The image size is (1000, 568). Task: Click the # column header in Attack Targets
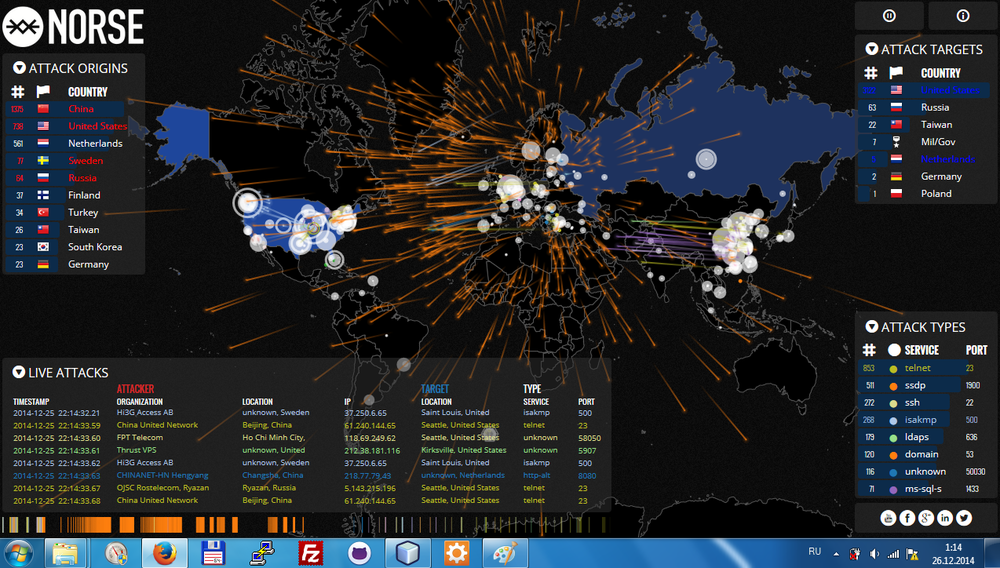tap(871, 73)
